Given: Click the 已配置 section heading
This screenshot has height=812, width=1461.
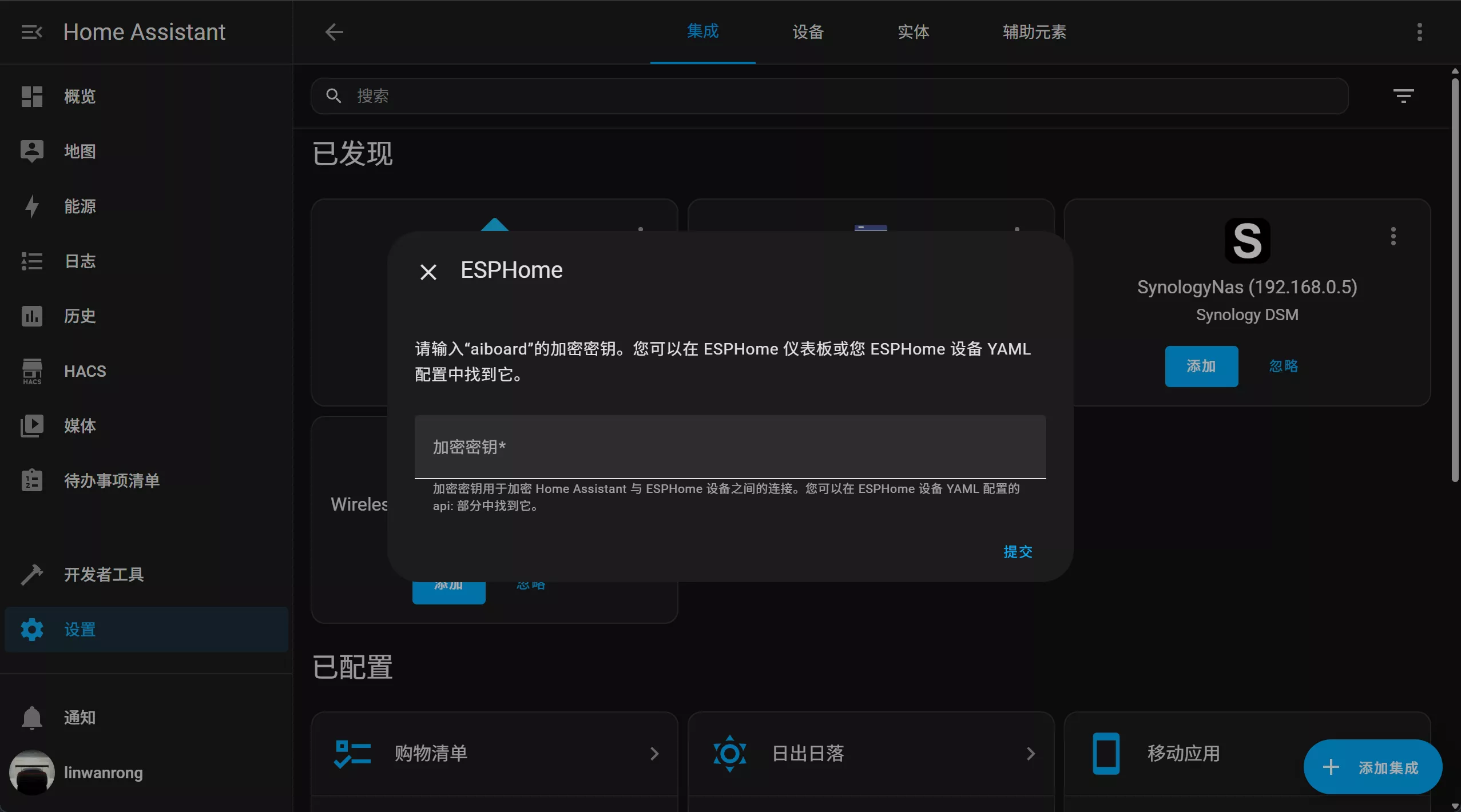Looking at the screenshot, I should click(x=352, y=667).
